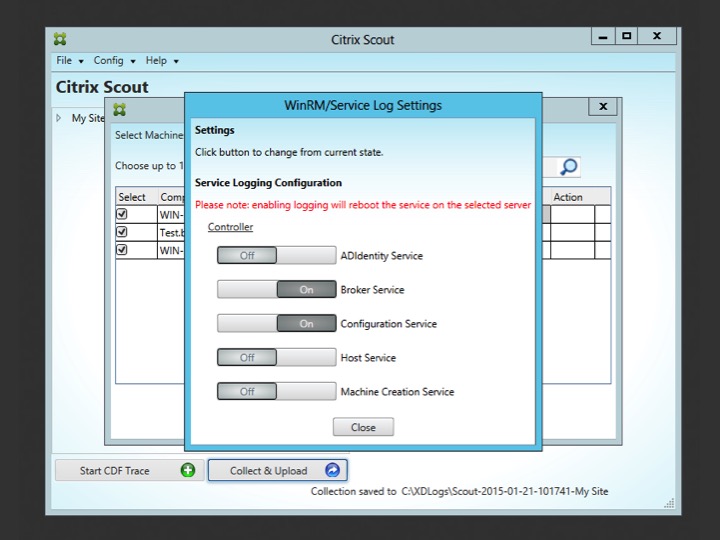
Task: Expand the My Site tree node
Action: 59,118
